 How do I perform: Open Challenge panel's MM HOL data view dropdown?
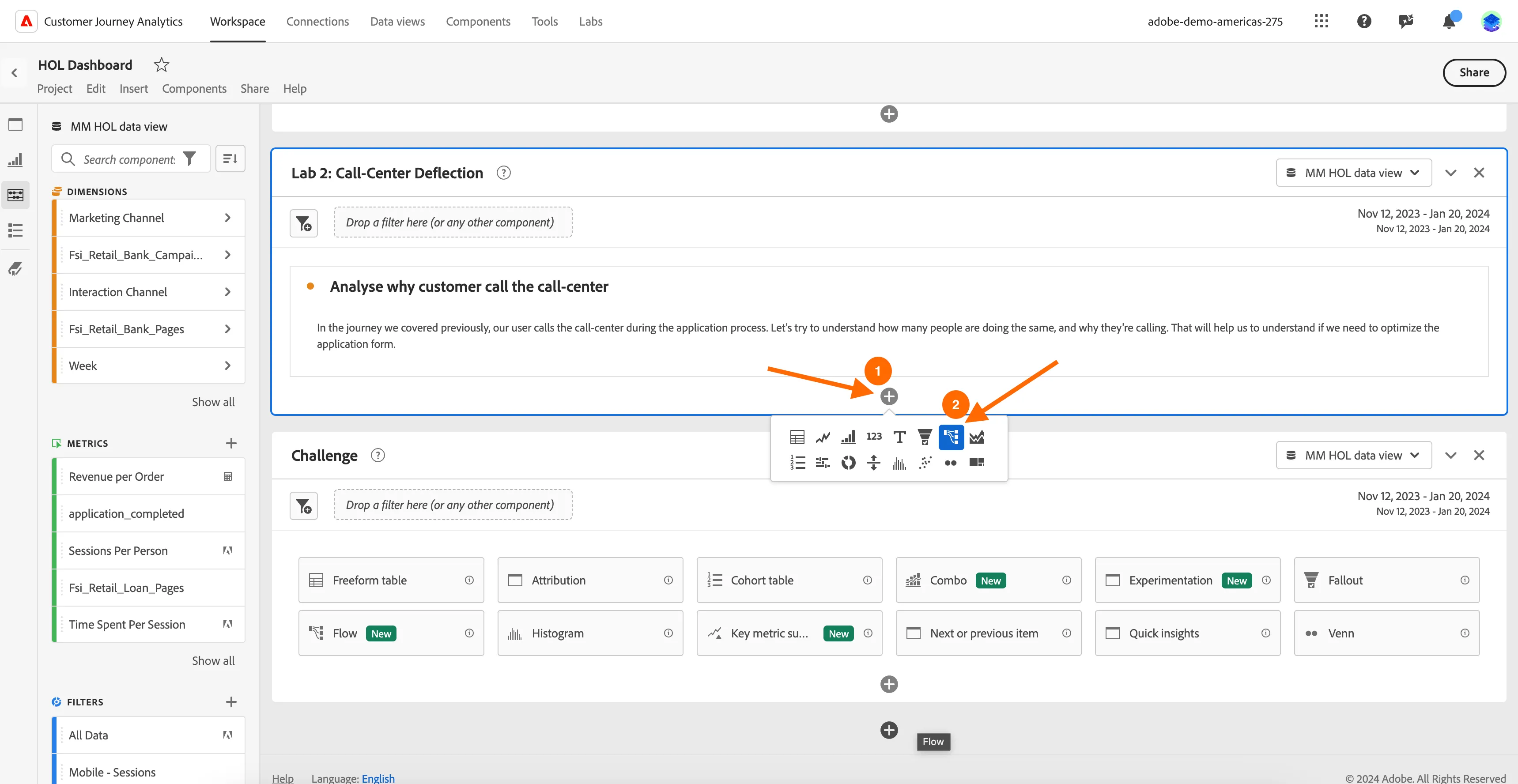click(x=1354, y=455)
